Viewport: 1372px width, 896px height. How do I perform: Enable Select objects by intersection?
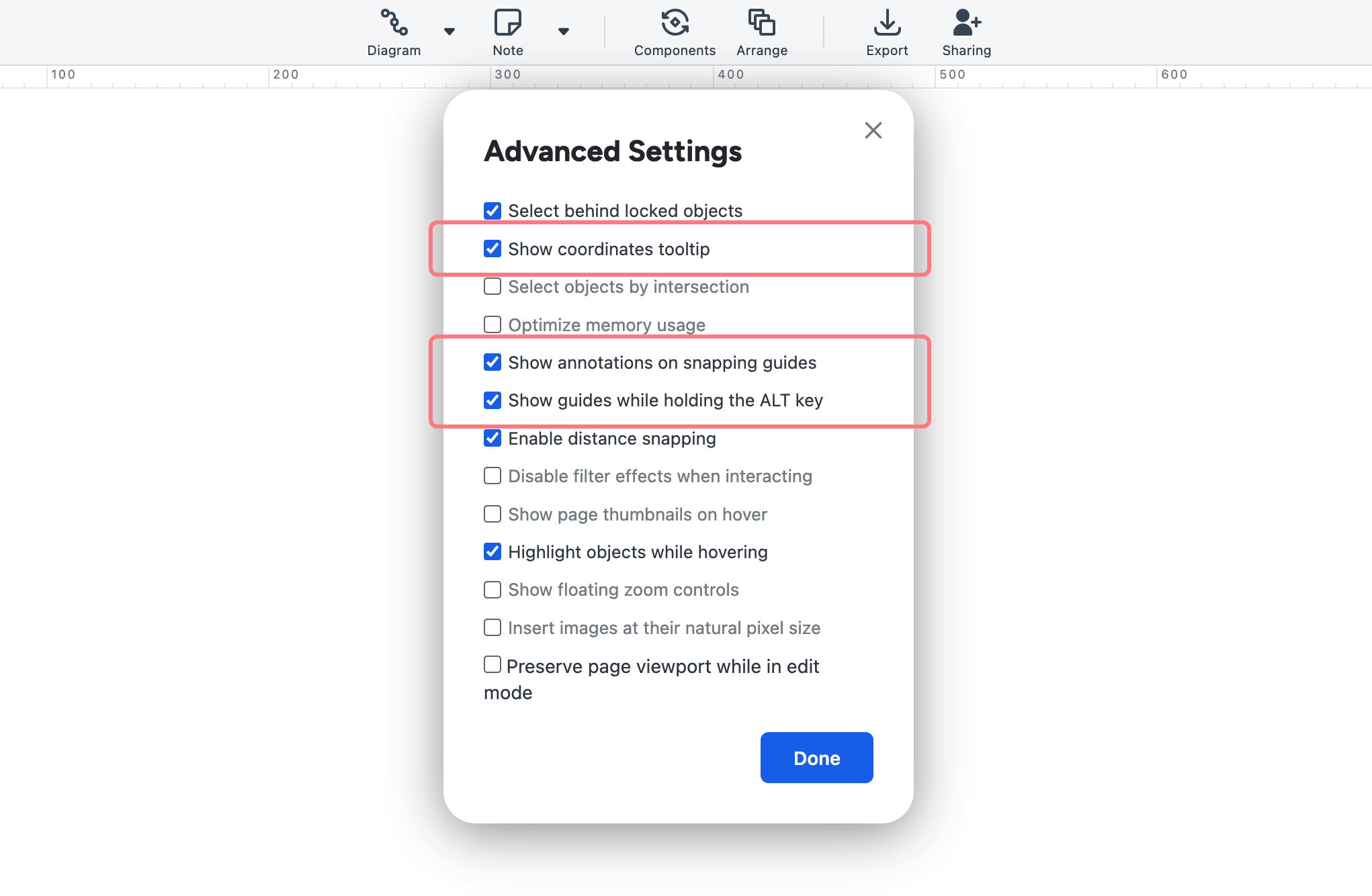[492, 287]
